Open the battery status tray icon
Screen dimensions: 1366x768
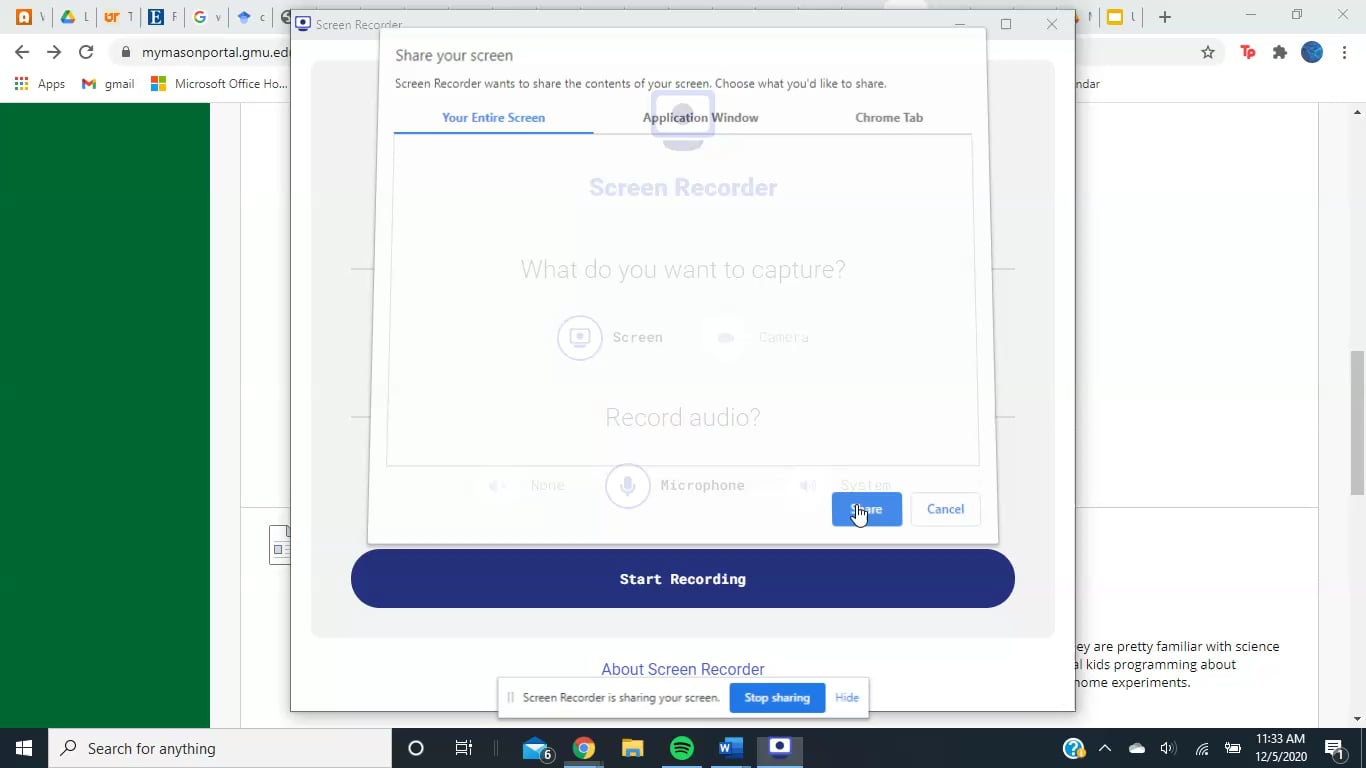(x=1233, y=748)
